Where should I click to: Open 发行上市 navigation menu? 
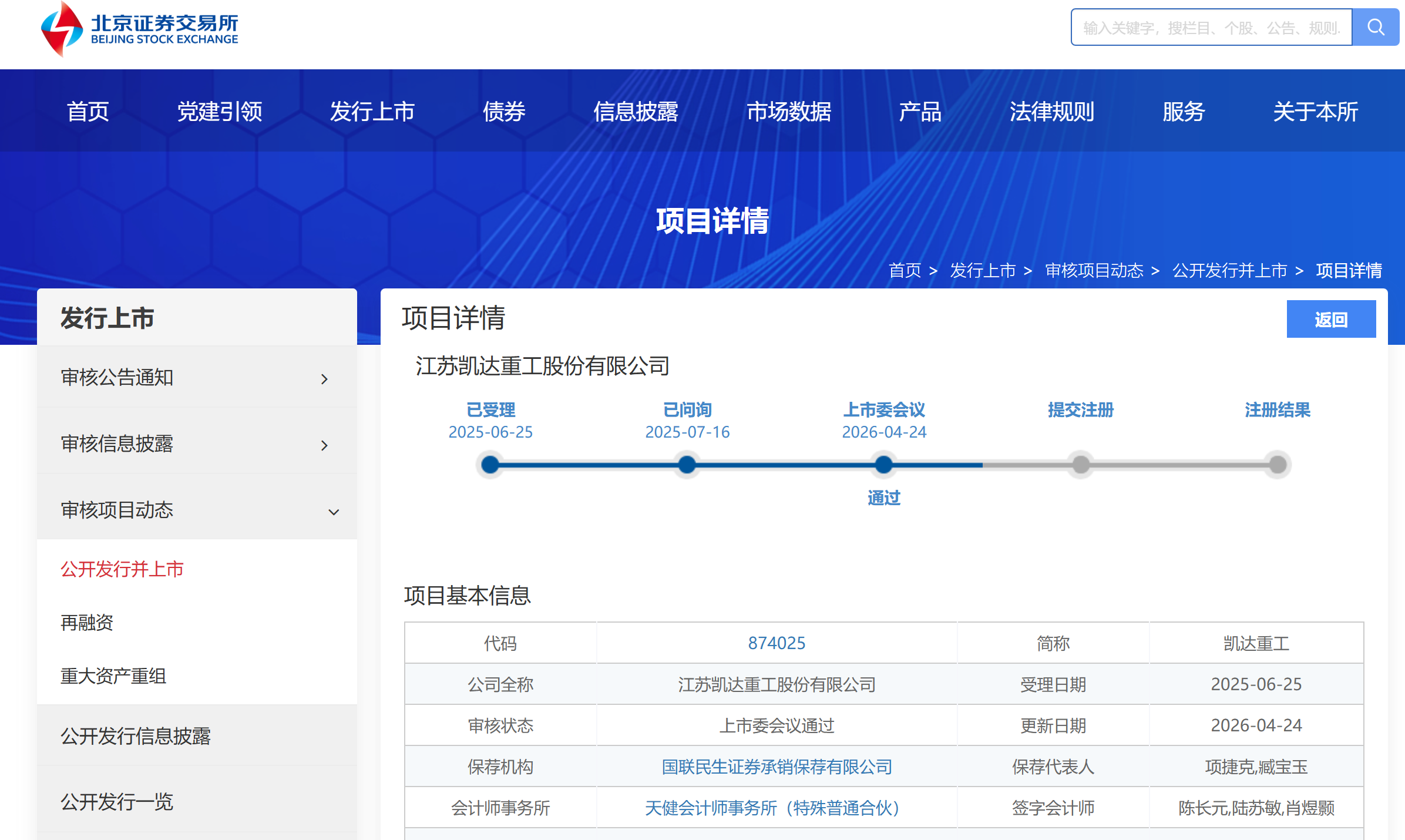[x=372, y=112]
